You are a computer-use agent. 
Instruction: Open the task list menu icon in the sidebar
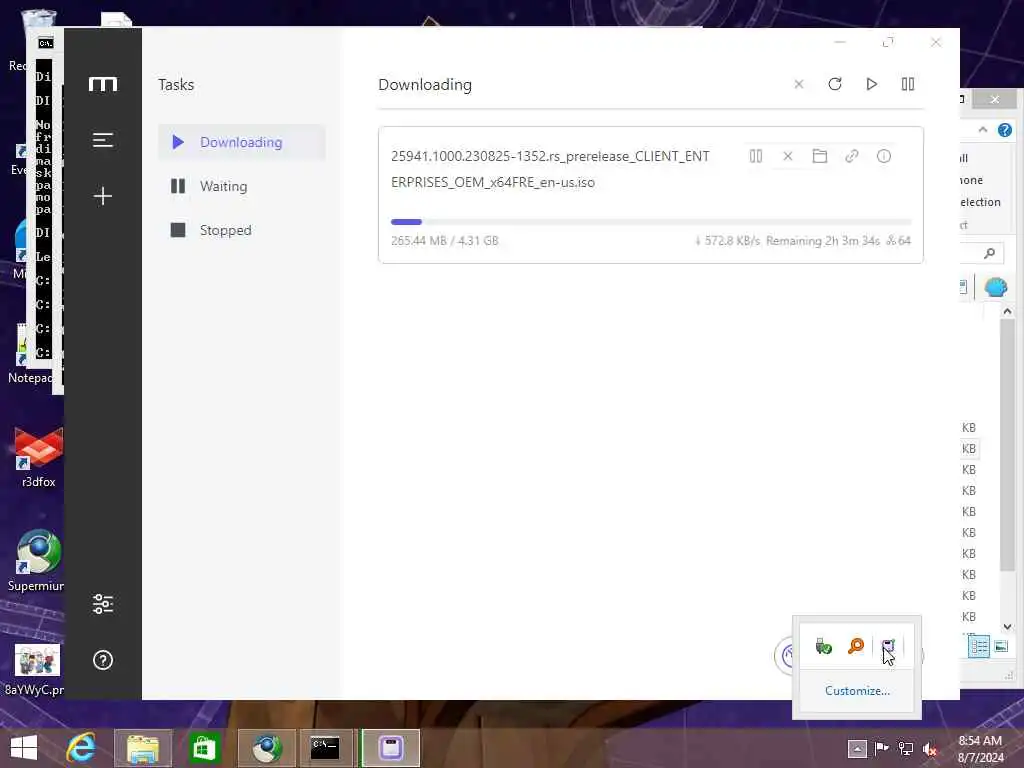click(x=103, y=140)
